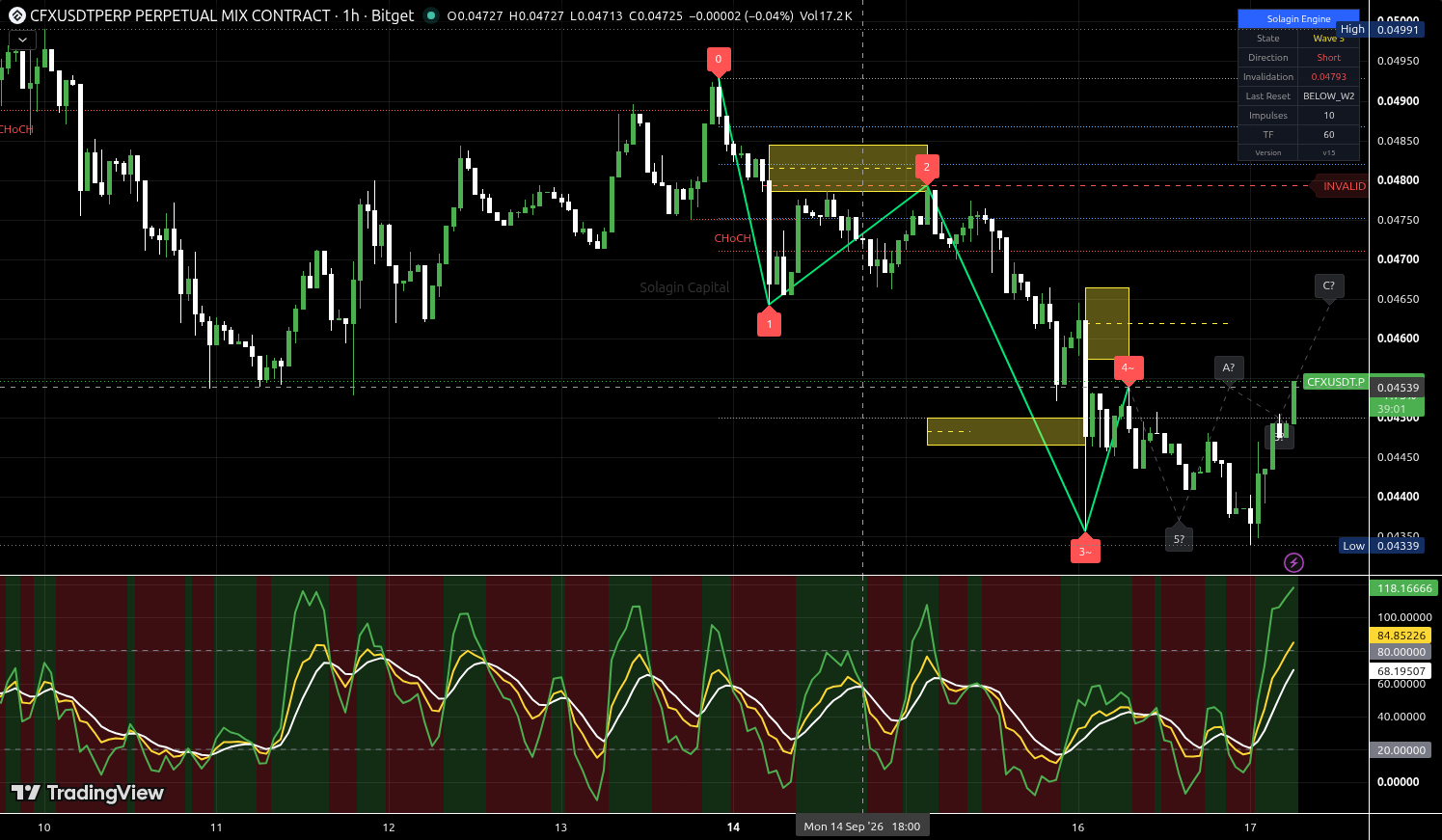Collapse the indicator legend chevron
1442x840 pixels.
click(21, 41)
